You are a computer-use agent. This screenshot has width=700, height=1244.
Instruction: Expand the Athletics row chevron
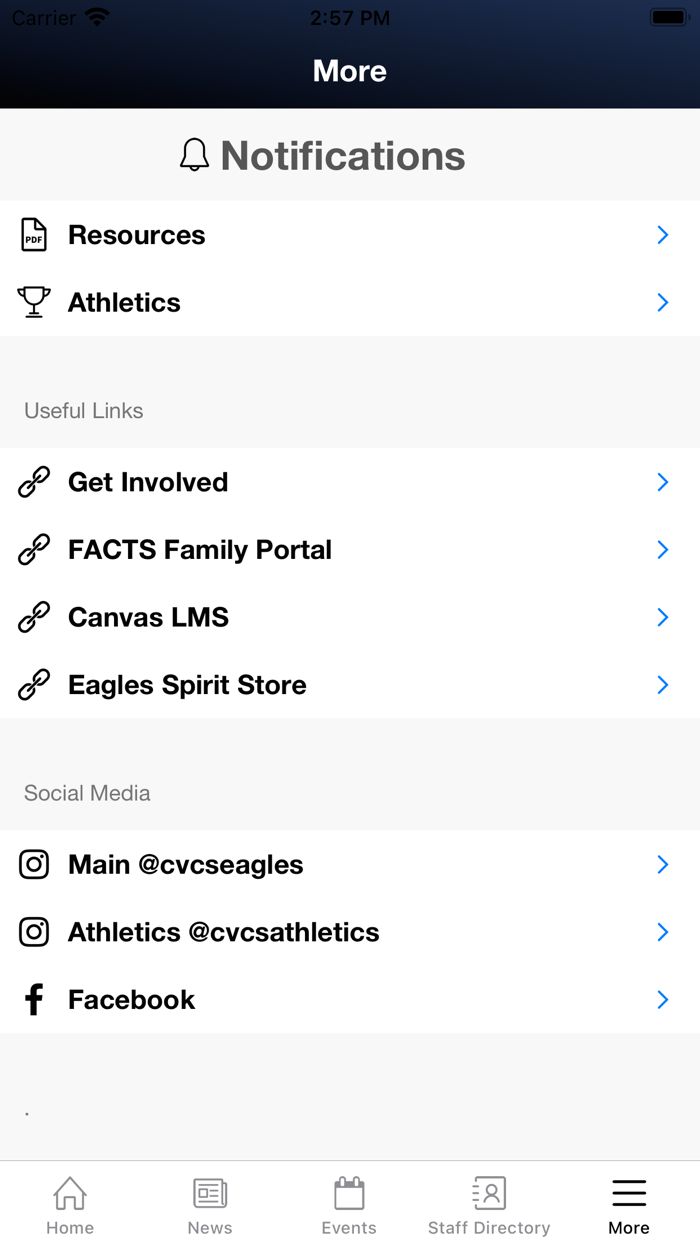click(x=662, y=302)
